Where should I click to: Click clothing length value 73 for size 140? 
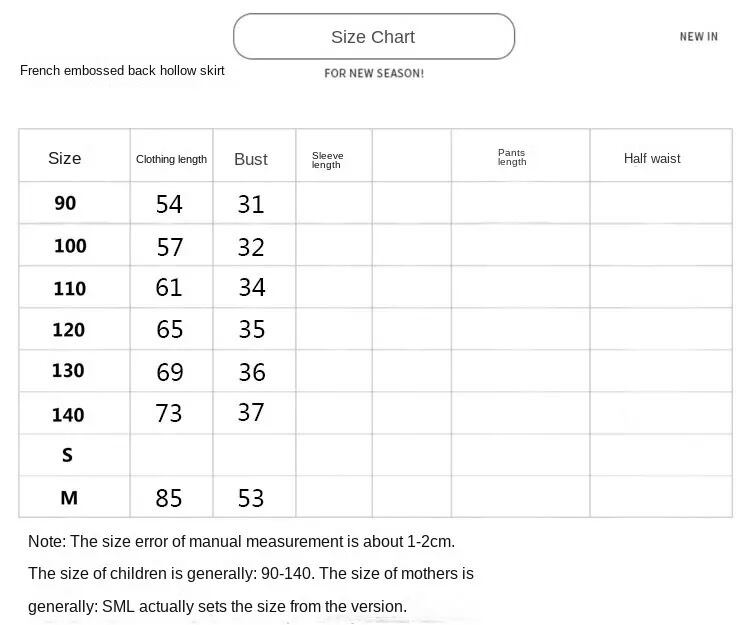(x=170, y=413)
